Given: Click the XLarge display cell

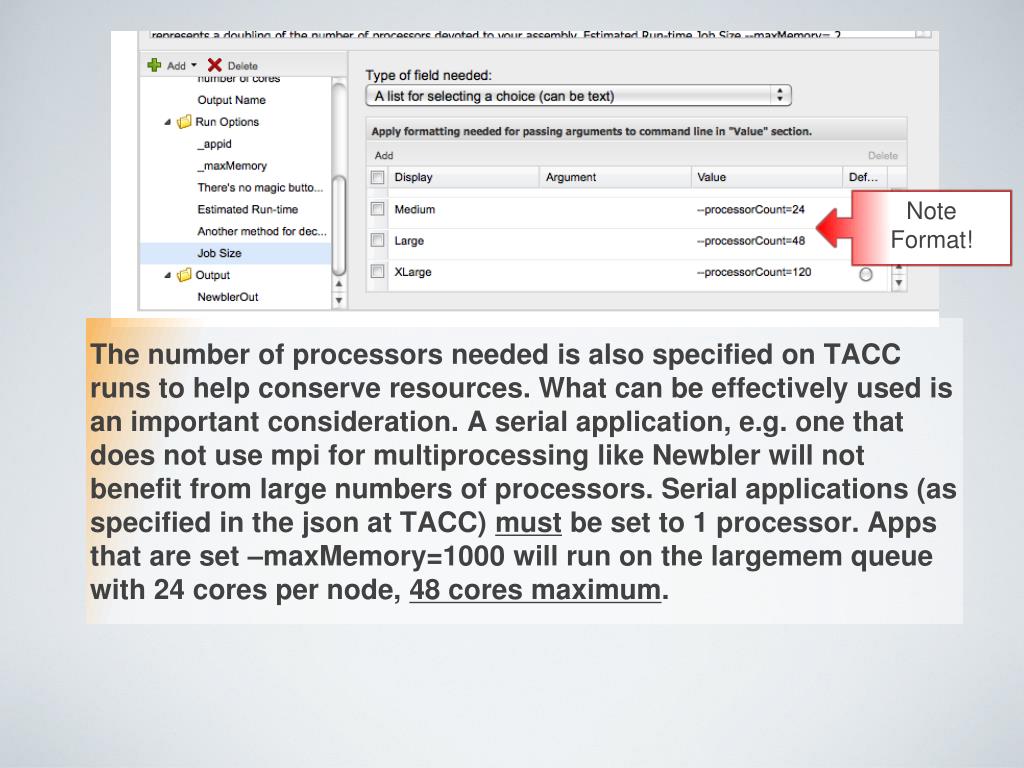Looking at the screenshot, I should [x=413, y=272].
